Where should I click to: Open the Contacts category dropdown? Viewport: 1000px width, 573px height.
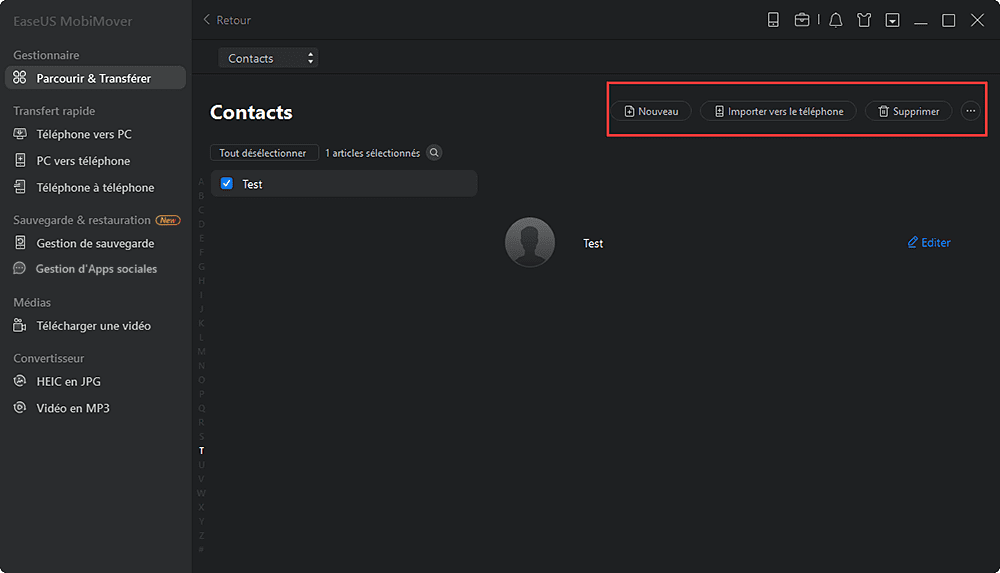click(x=268, y=58)
